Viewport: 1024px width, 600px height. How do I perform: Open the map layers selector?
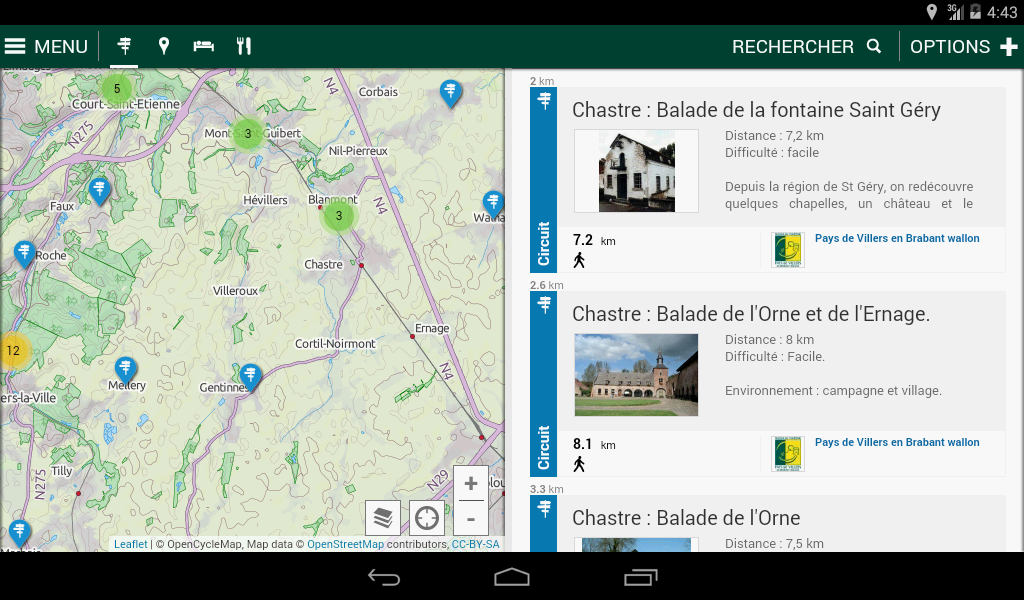pos(383,518)
